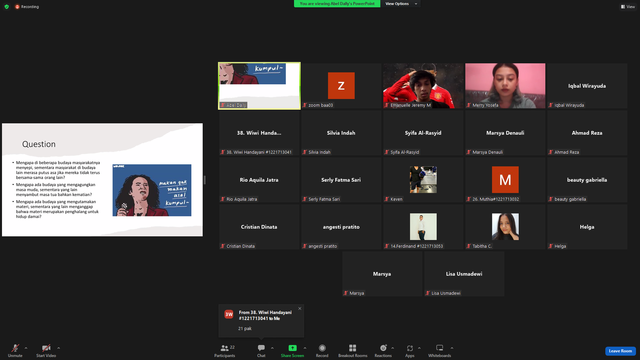The image size is (640, 360).
Task: Select beauty gabriella participant tile
Action: point(587,180)
